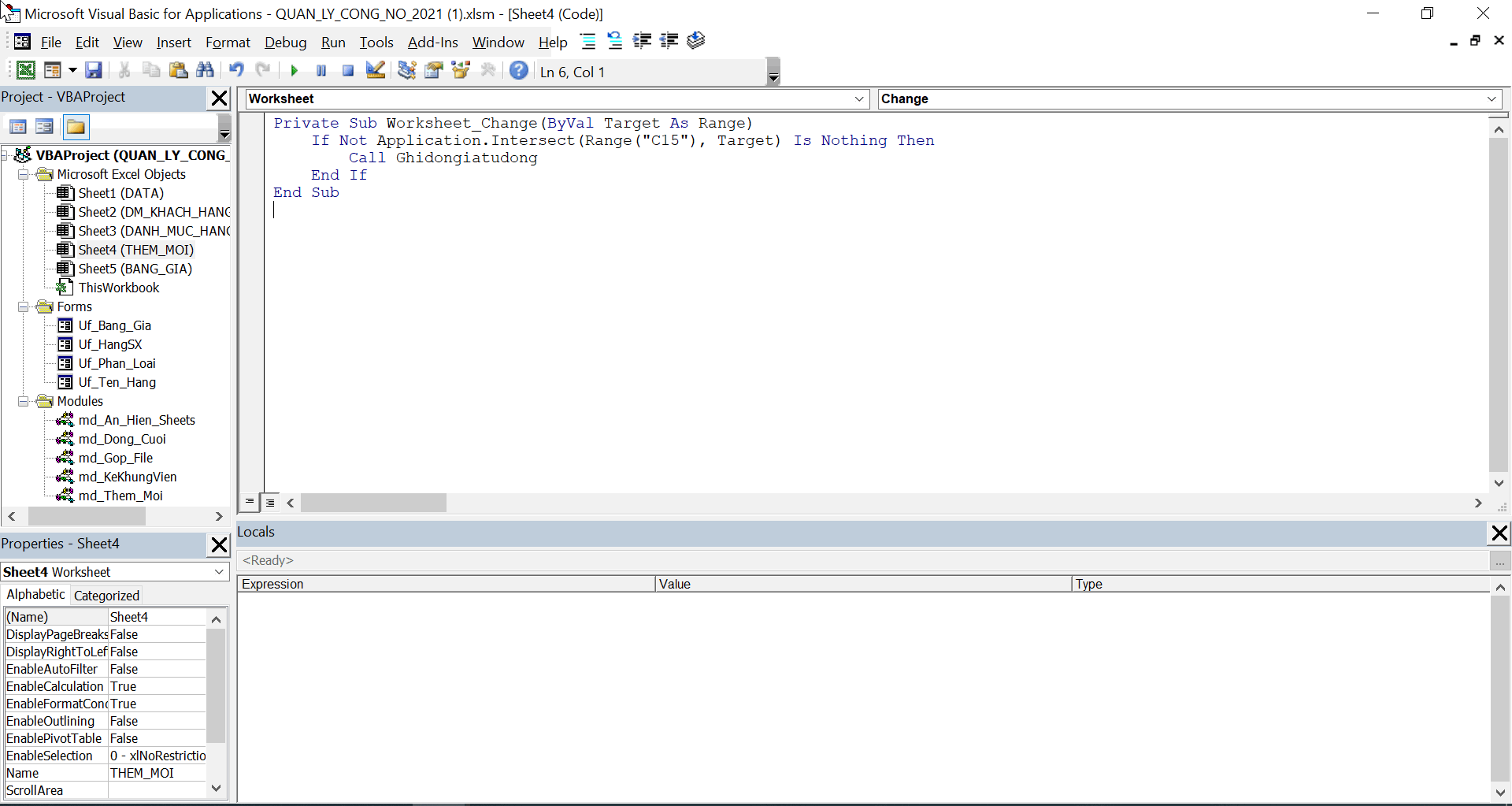This screenshot has height=806, width=1512.
Task: Open the Tools menu
Action: tap(376, 43)
